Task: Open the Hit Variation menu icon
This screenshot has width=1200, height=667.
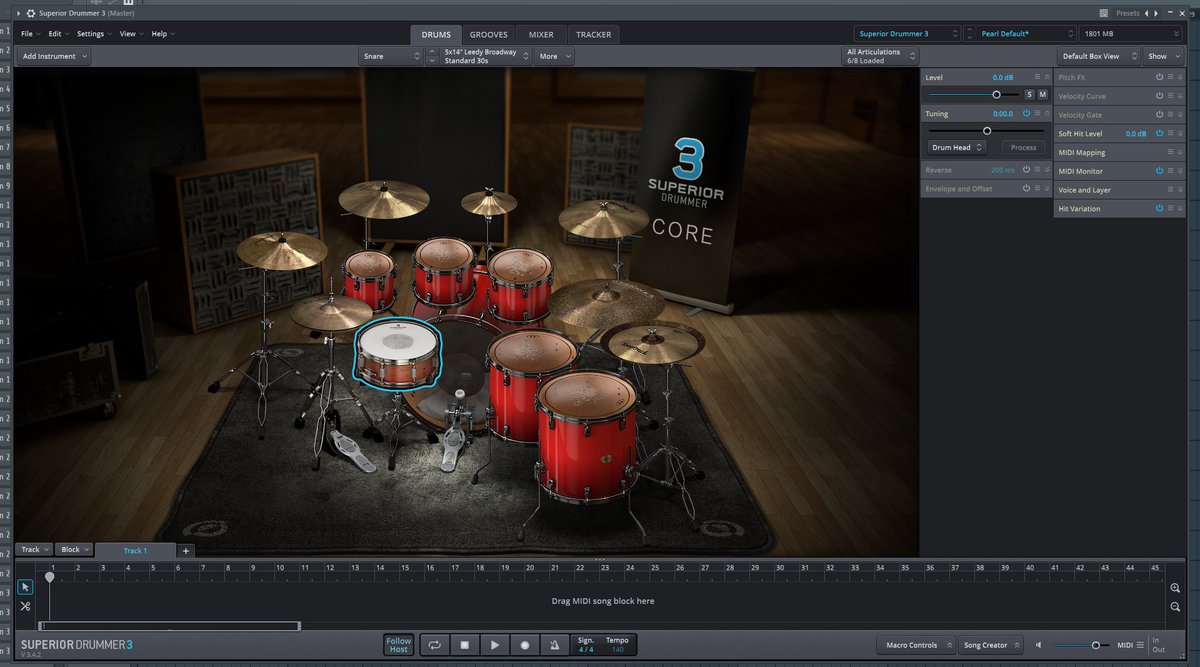Action: point(1171,208)
